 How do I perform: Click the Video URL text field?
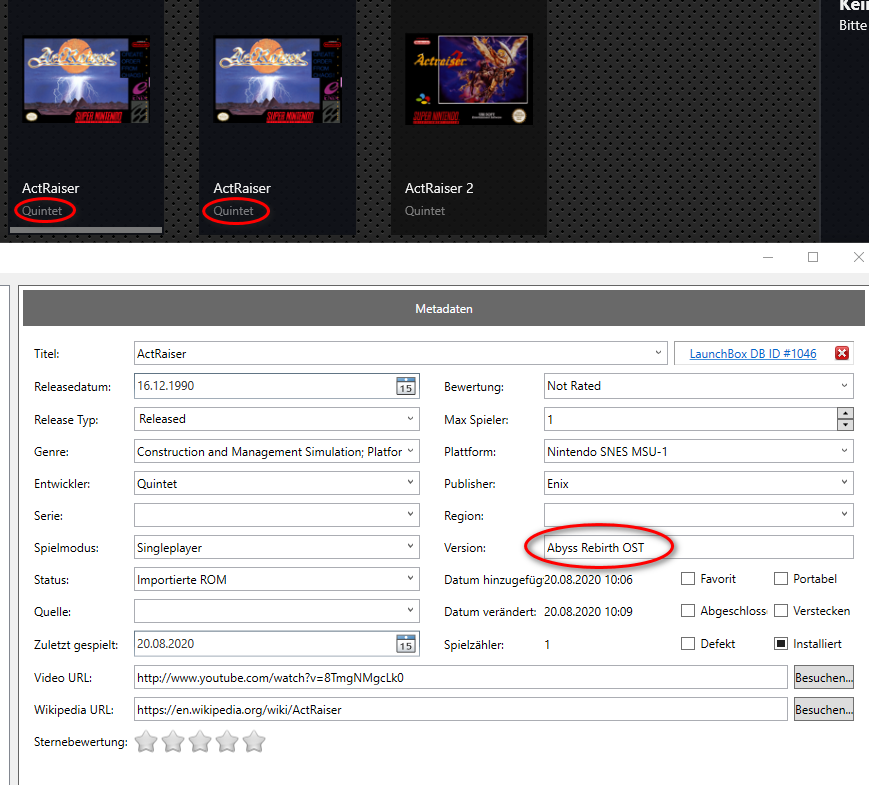click(461, 677)
